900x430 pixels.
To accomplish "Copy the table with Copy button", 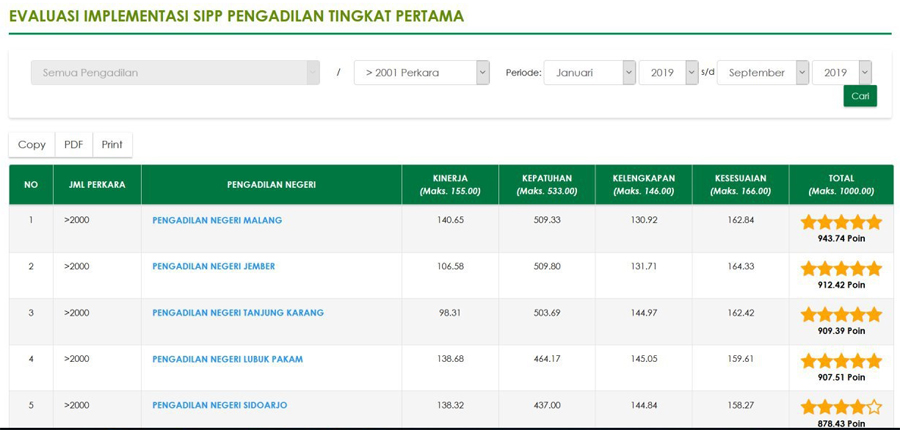I will 32,145.
